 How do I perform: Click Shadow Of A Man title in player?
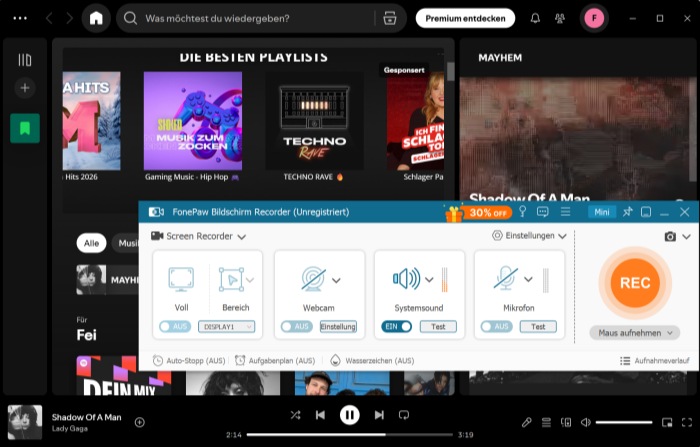tap(86, 417)
